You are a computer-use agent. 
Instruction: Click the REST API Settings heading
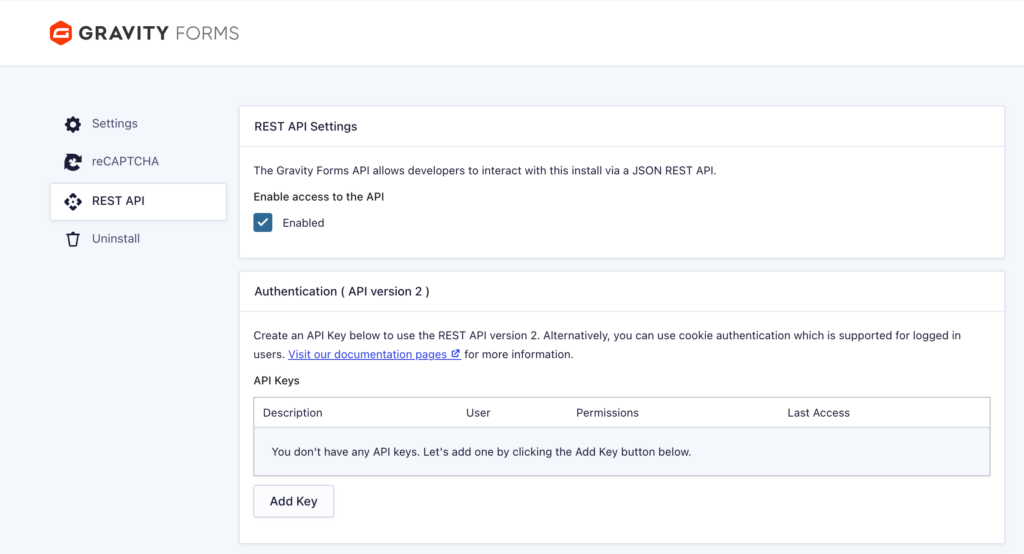pyautogui.click(x=306, y=127)
